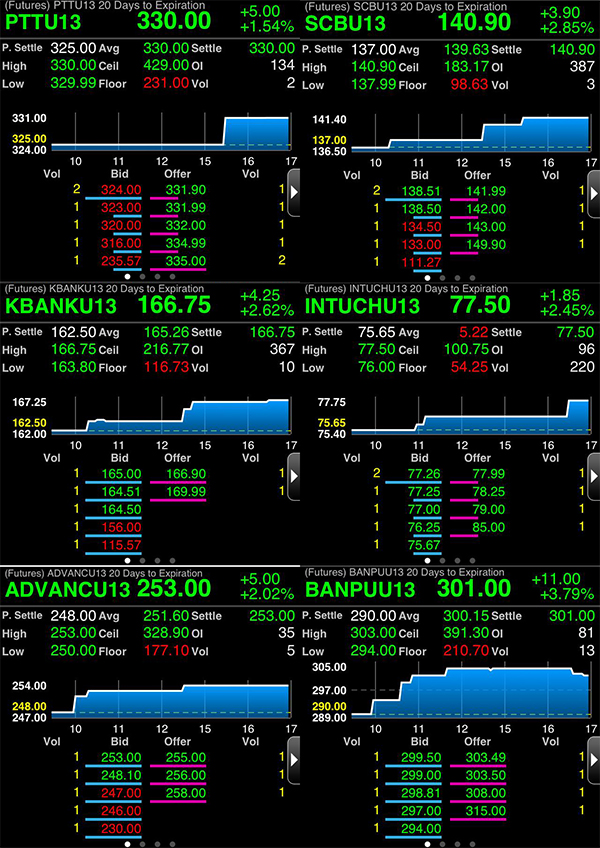This screenshot has height=848, width=600.
Task: Select ADVANCU13 bid 230.00
Action: point(120,828)
